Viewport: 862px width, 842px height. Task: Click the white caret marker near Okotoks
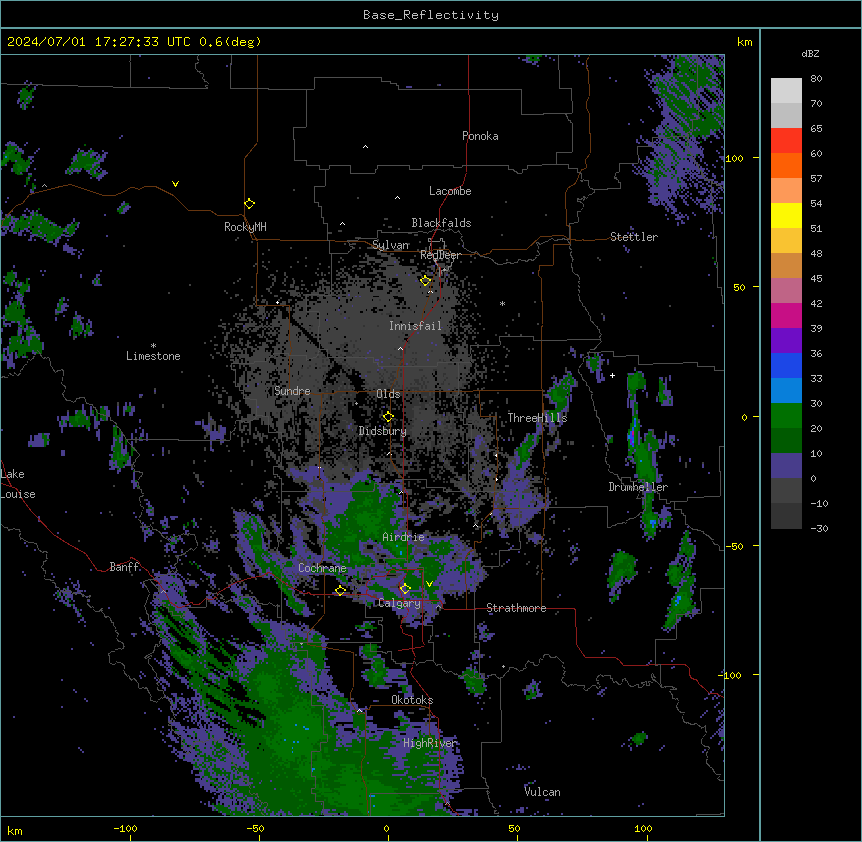pos(360,710)
